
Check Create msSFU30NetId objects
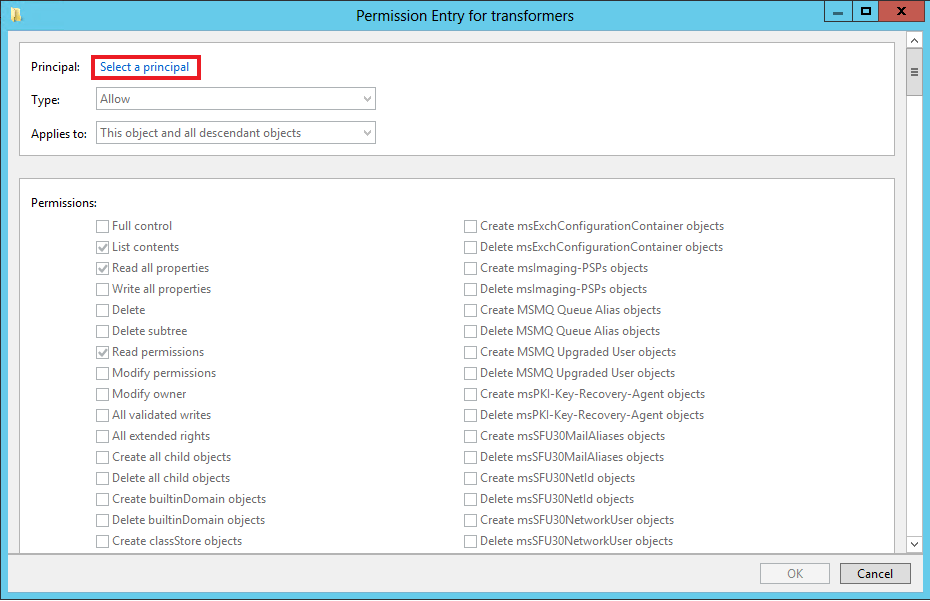pyautogui.click(x=471, y=479)
